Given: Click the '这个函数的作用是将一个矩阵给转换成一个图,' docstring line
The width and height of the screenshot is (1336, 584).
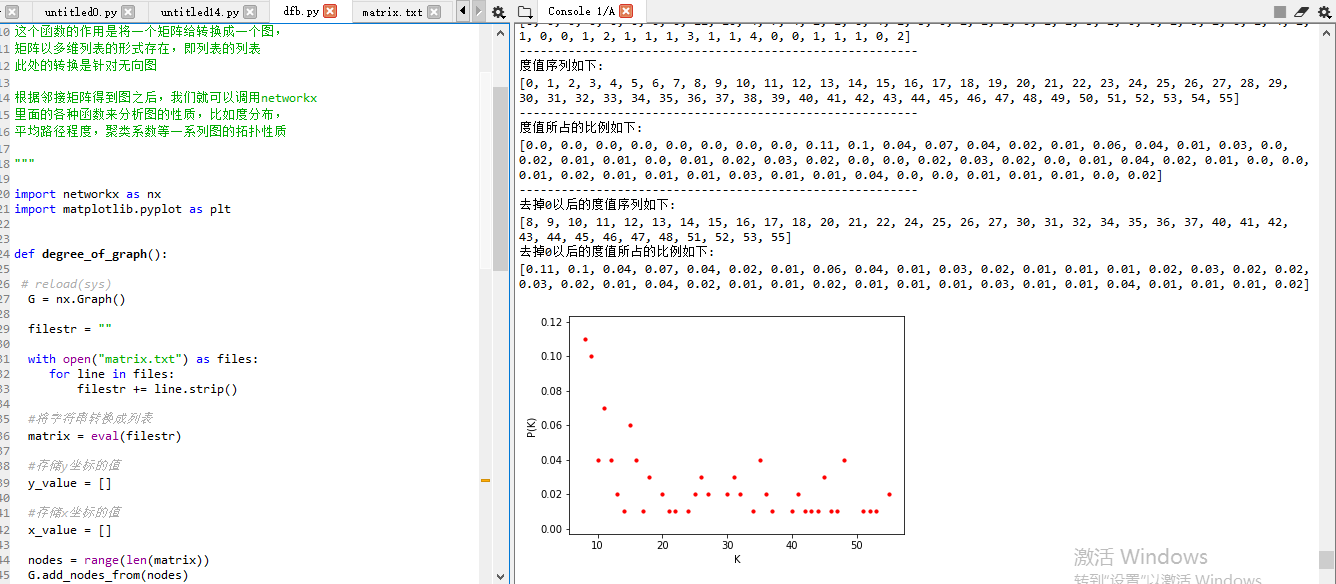Looking at the screenshot, I should (148, 30).
